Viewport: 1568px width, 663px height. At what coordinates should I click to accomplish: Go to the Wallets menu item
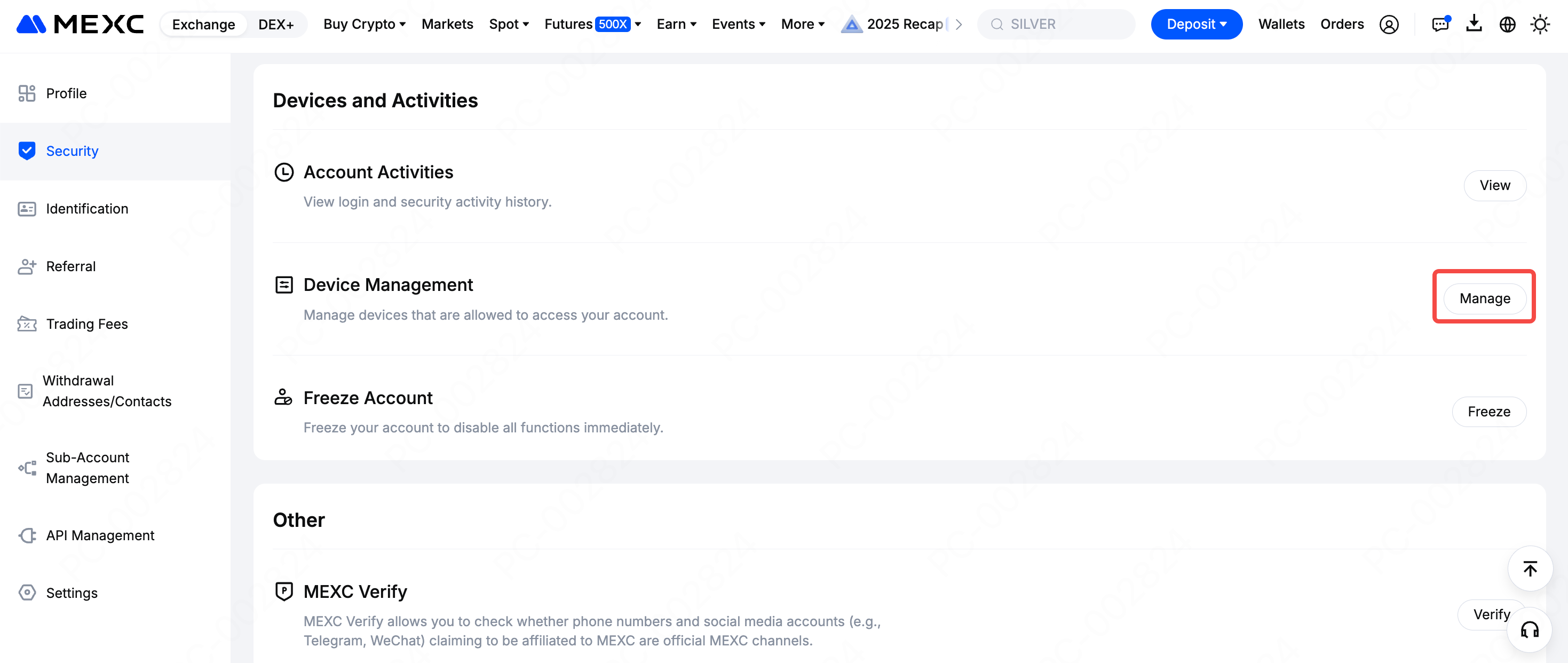pos(1281,25)
